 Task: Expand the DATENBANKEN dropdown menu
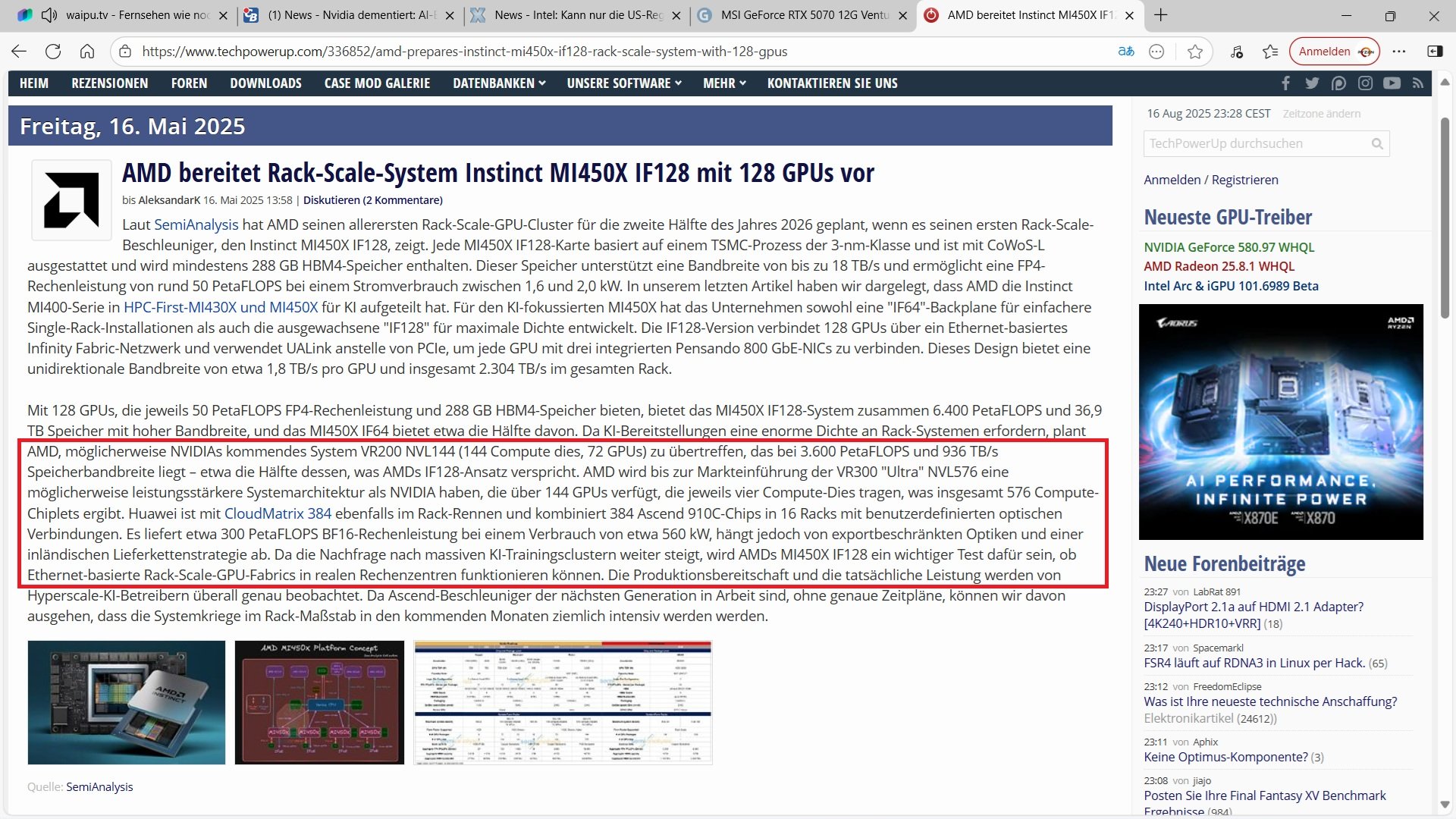pos(499,83)
